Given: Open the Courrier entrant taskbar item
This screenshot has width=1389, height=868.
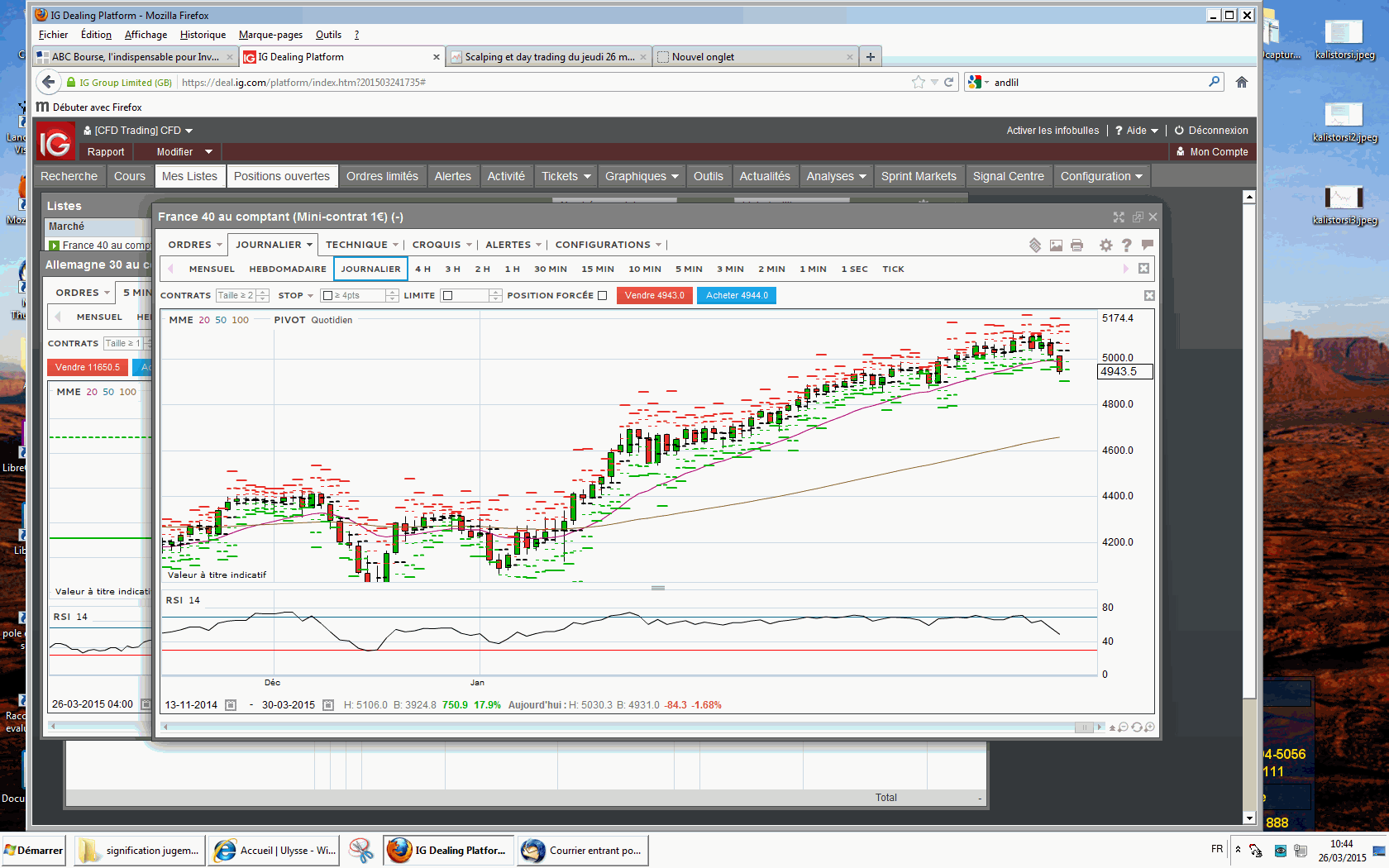Looking at the screenshot, I should pos(583,850).
